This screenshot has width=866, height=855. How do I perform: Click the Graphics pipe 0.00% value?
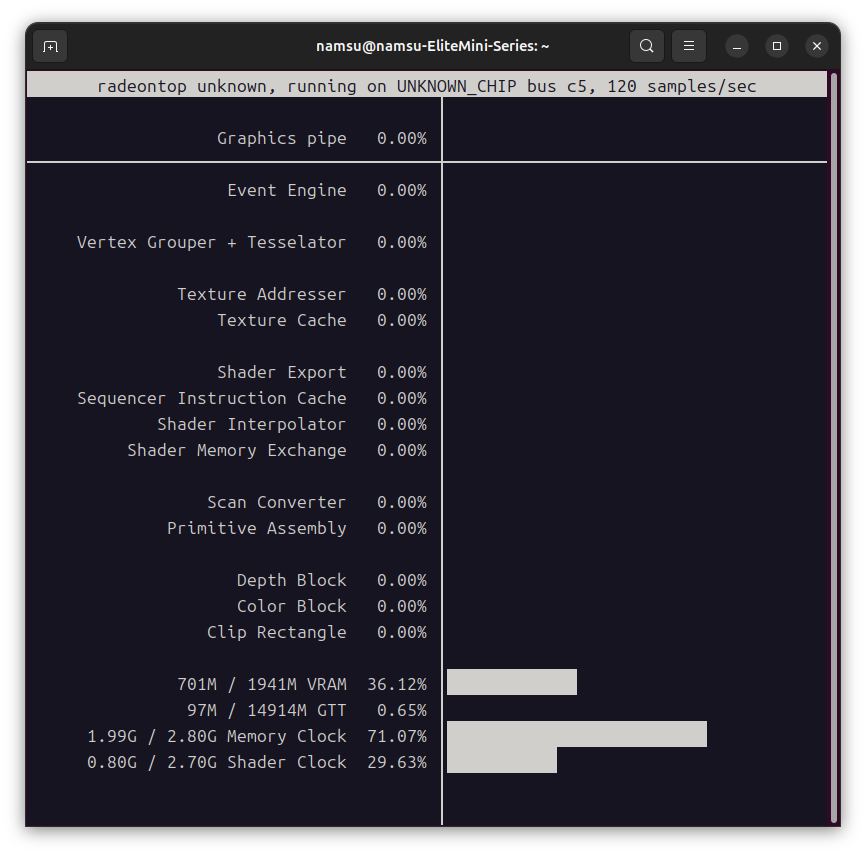[402, 138]
